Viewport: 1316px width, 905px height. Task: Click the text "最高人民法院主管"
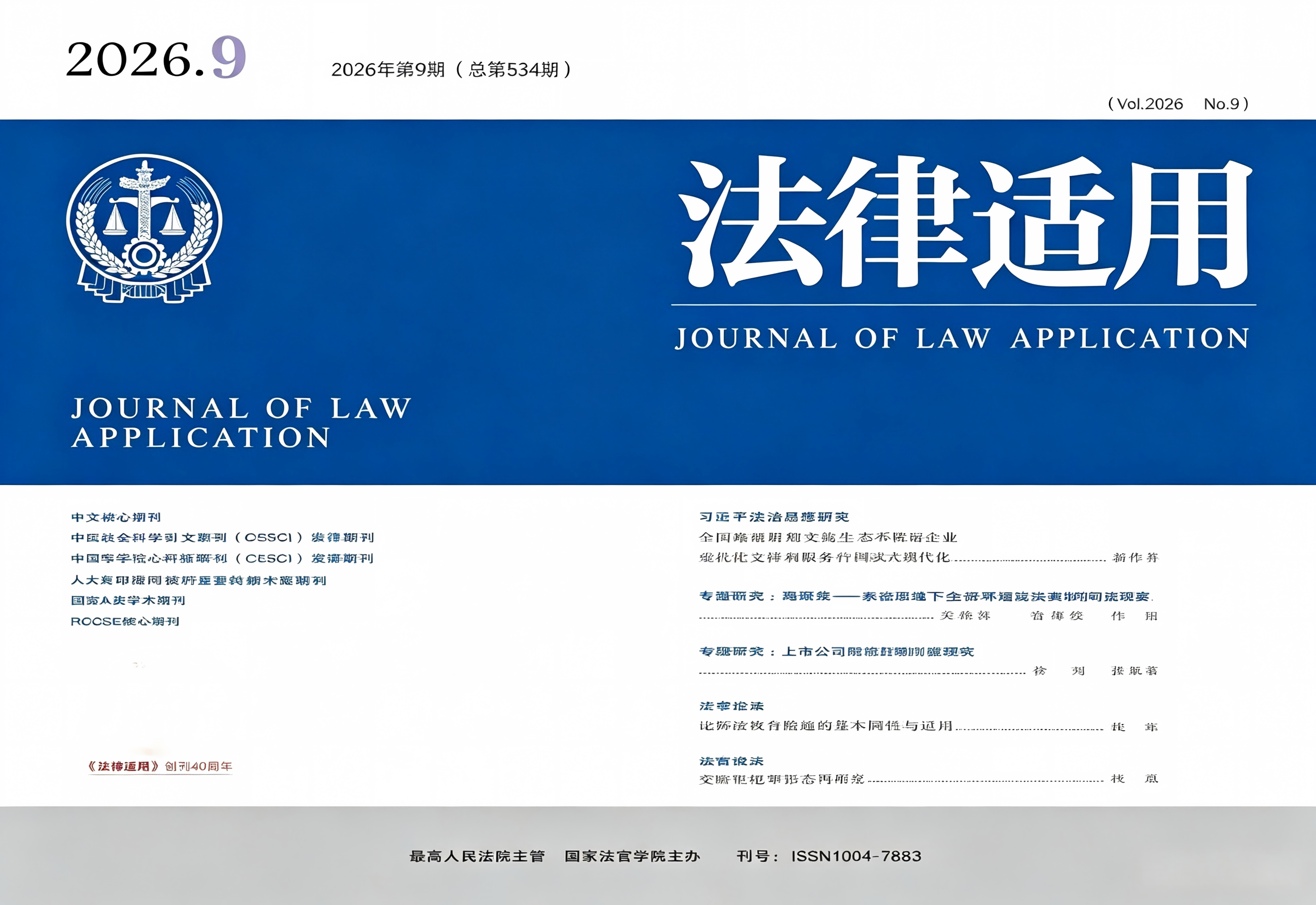click(x=477, y=856)
